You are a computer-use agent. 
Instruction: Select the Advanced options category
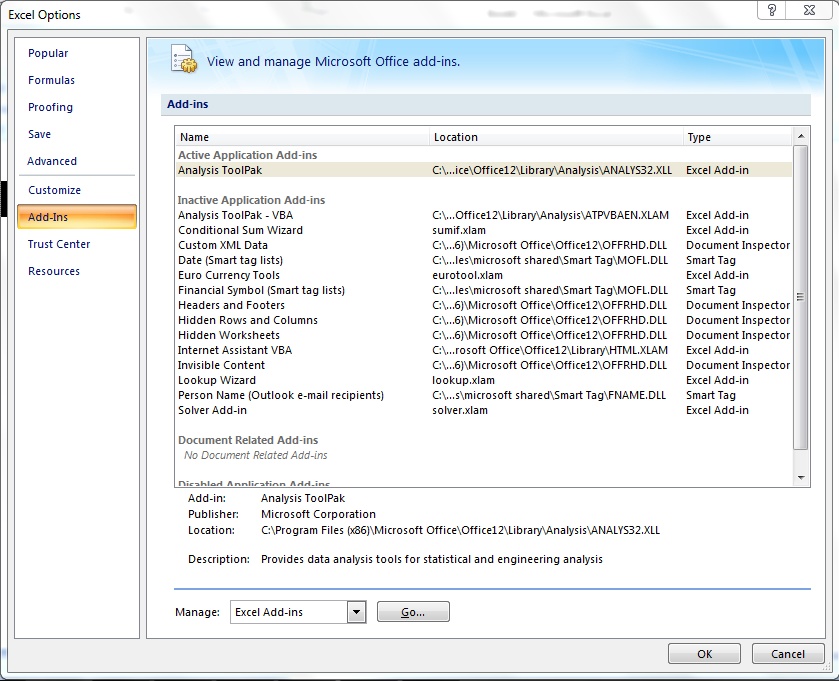52,161
